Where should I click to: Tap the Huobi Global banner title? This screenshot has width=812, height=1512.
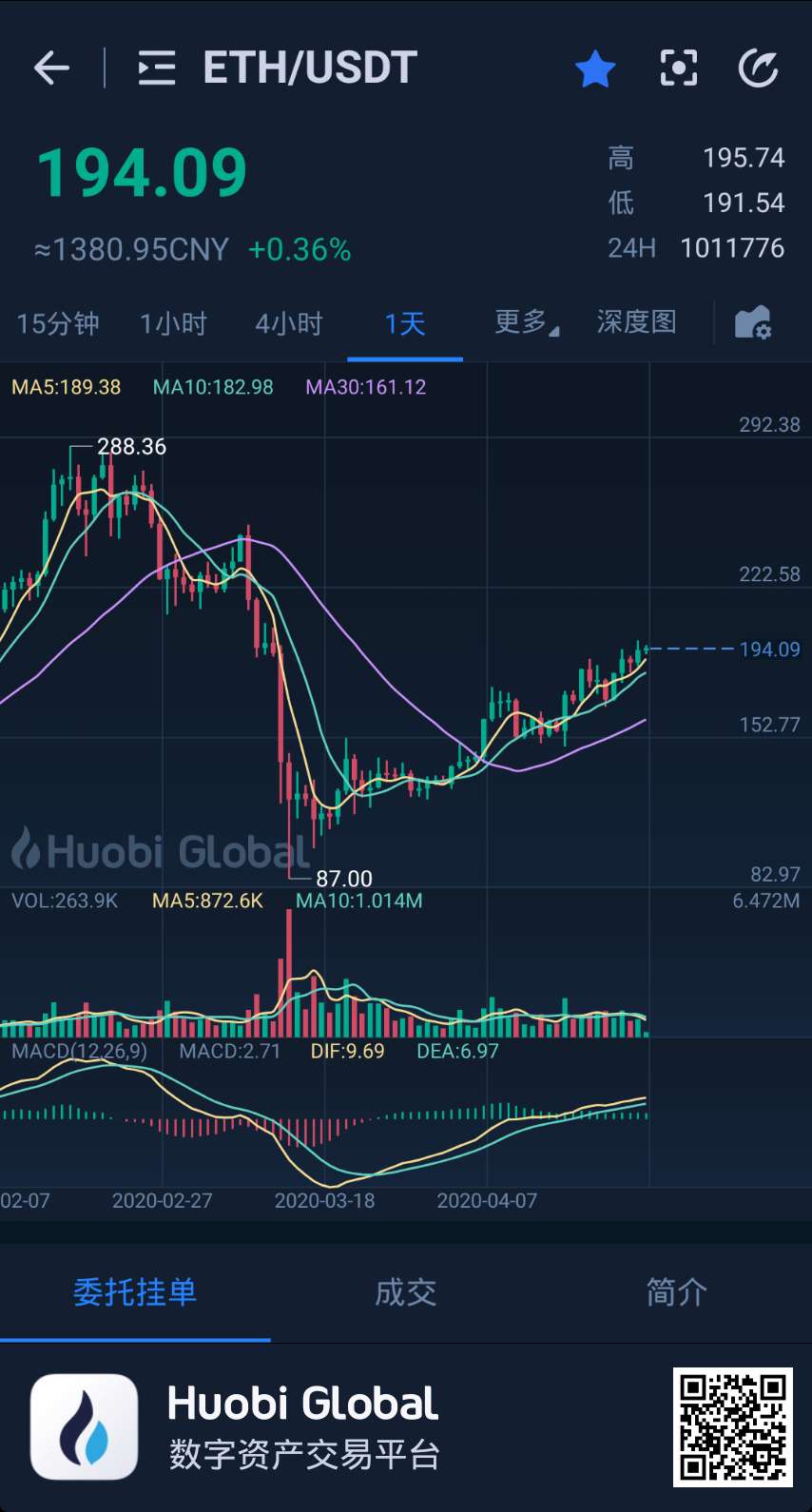302,1404
